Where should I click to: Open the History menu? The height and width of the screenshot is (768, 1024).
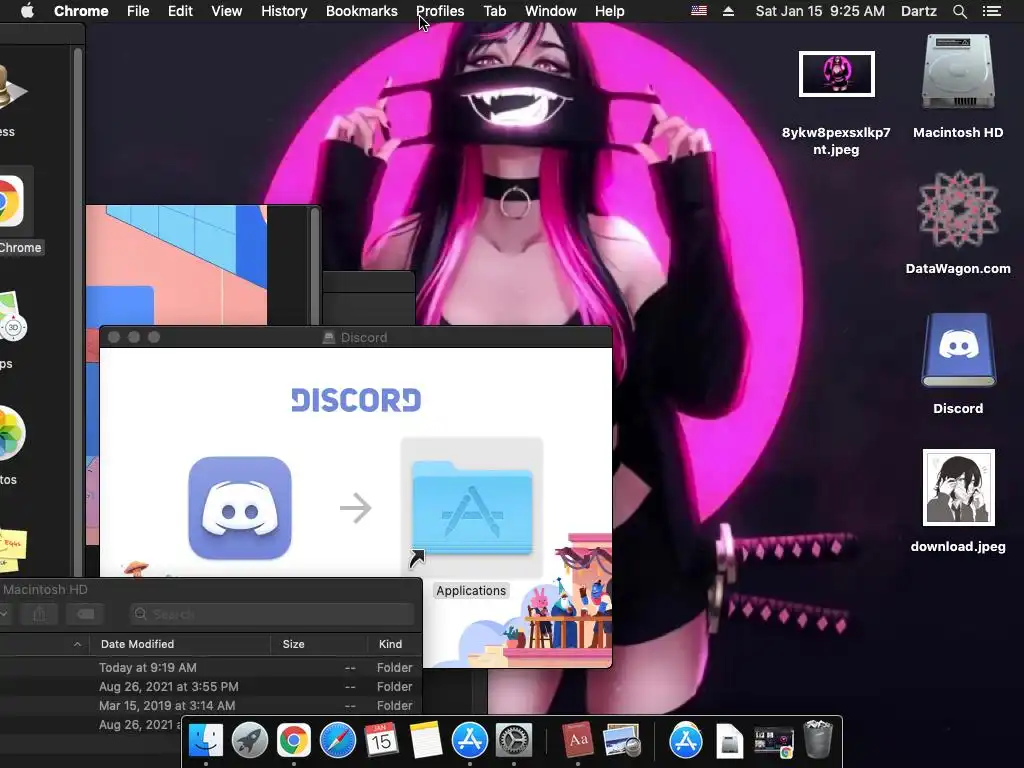tap(284, 11)
